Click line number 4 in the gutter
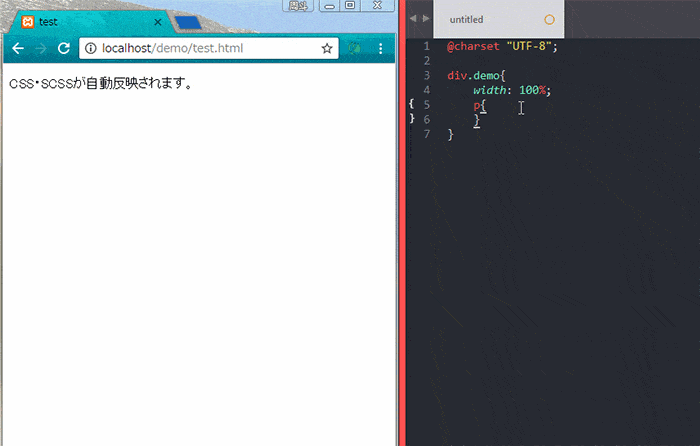Screen dimensions: 700x446 tap(427, 90)
